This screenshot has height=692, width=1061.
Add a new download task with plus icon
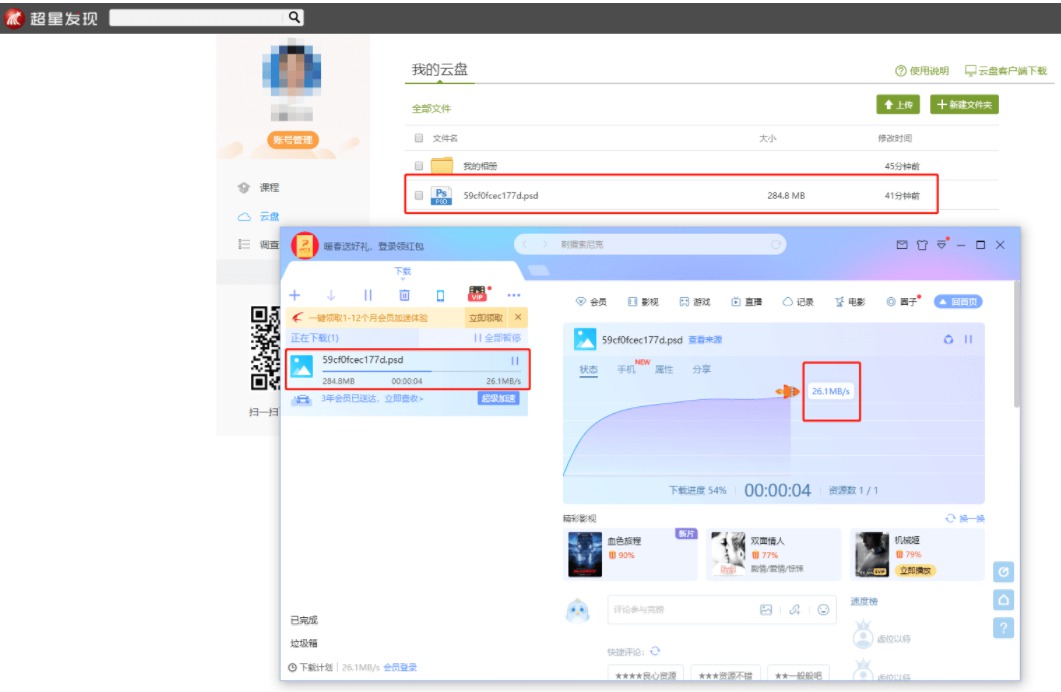[295, 295]
